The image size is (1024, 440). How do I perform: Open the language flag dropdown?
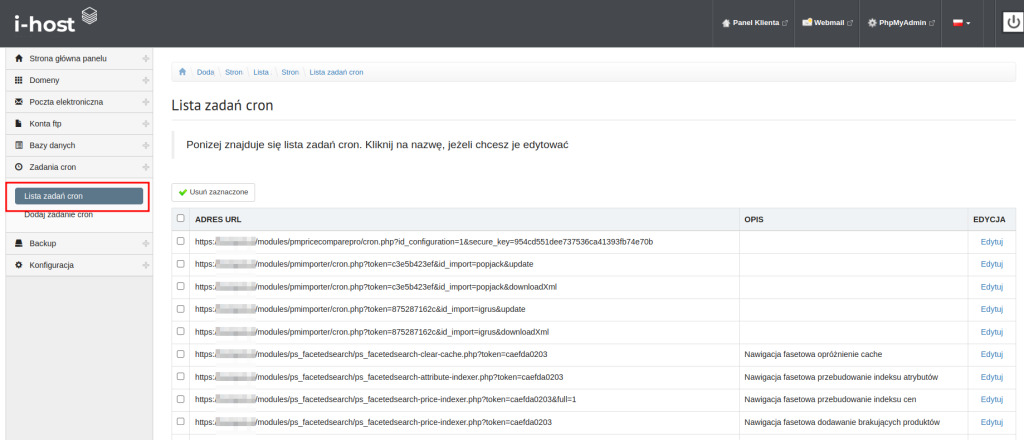961,23
